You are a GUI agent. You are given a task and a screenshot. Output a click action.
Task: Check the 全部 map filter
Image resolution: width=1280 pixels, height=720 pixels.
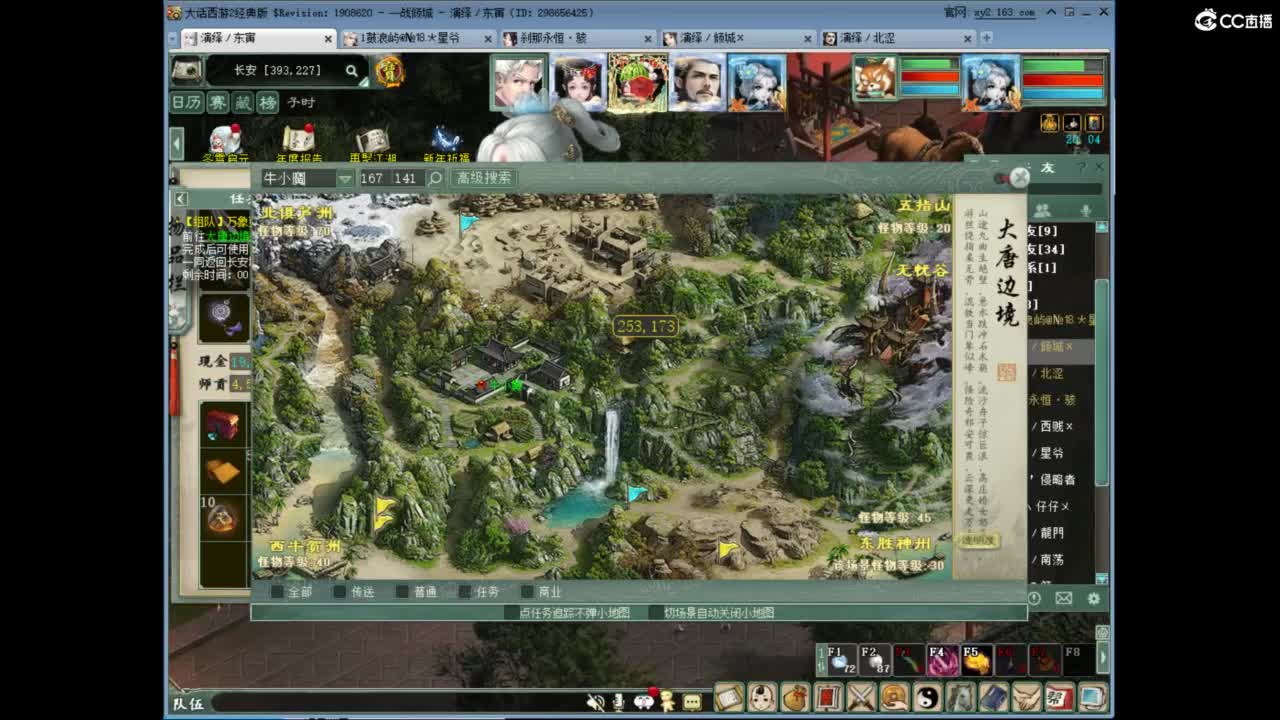[x=278, y=591]
